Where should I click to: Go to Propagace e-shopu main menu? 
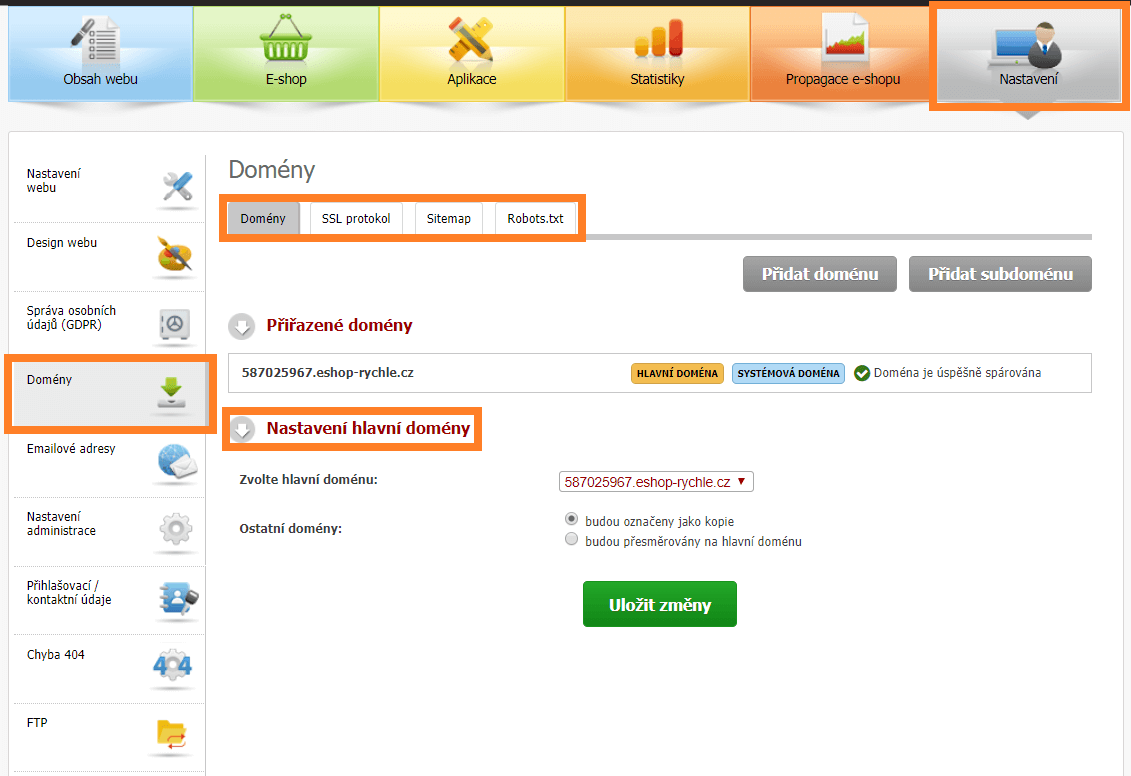[842, 54]
